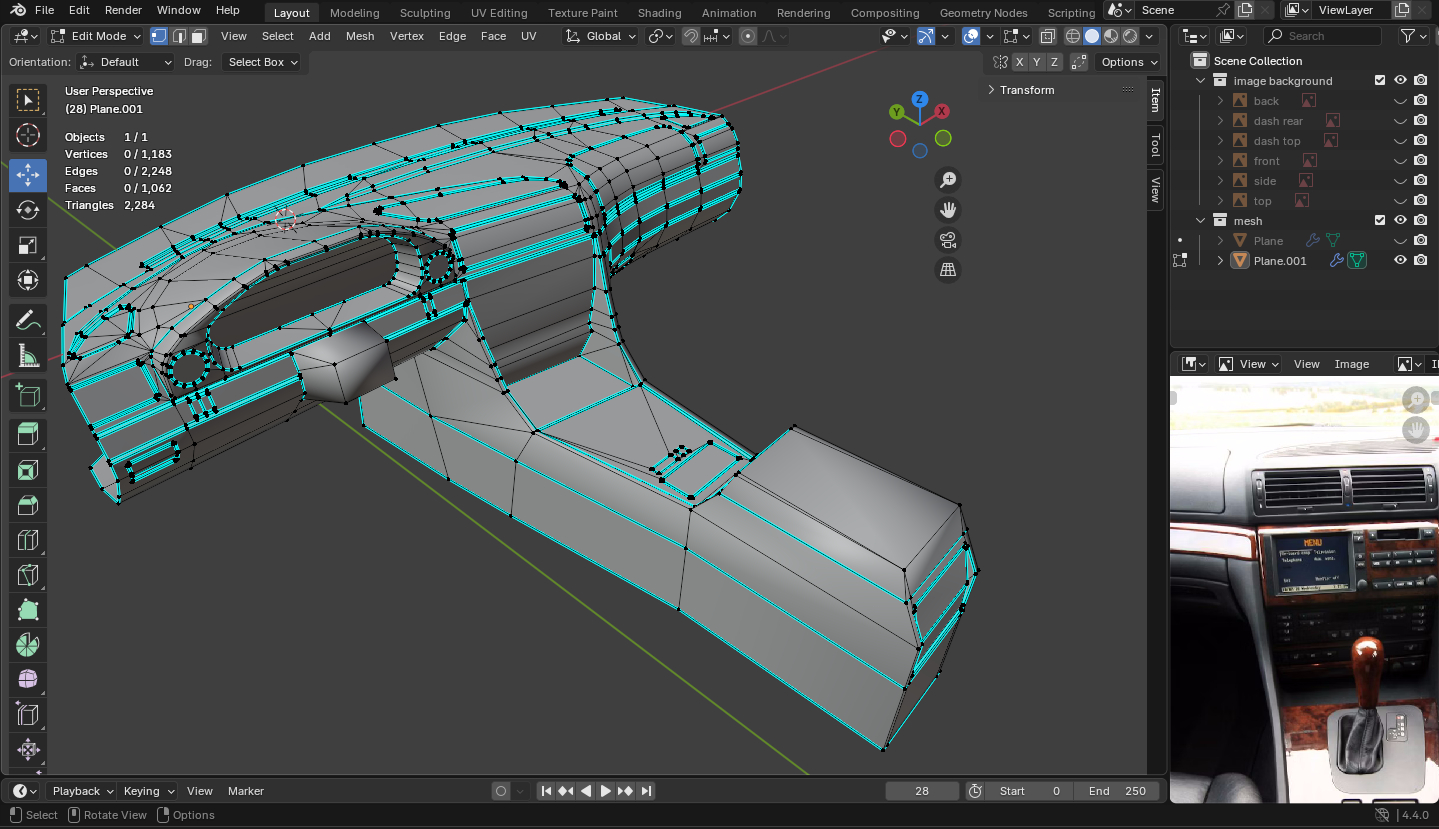Hide image background collection via eye icon
The image size is (1439, 829).
point(1400,80)
